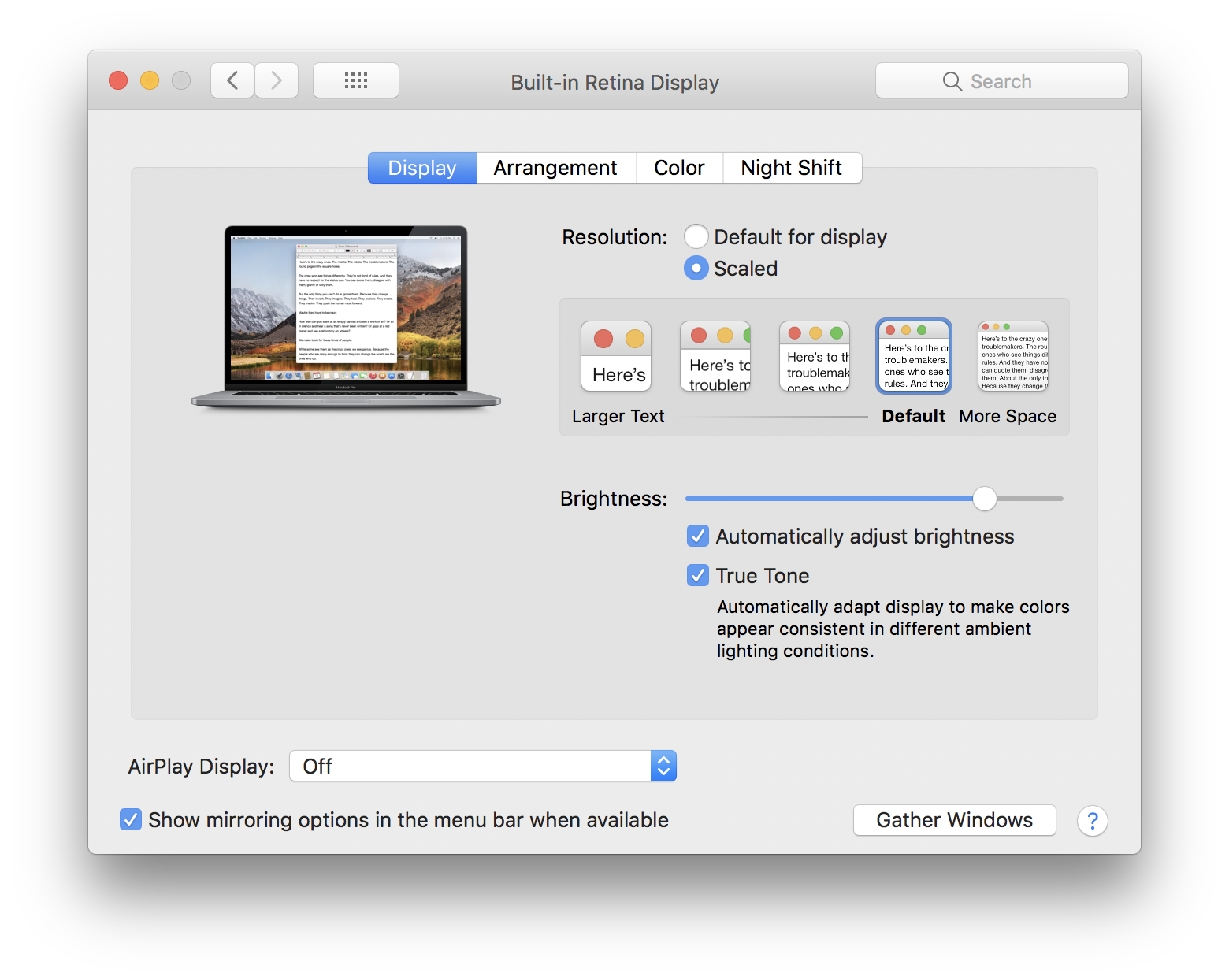The height and width of the screenshot is (980, 1229).
Task: Switch to the Night Shift tab
Action: [x=792, y=168]
